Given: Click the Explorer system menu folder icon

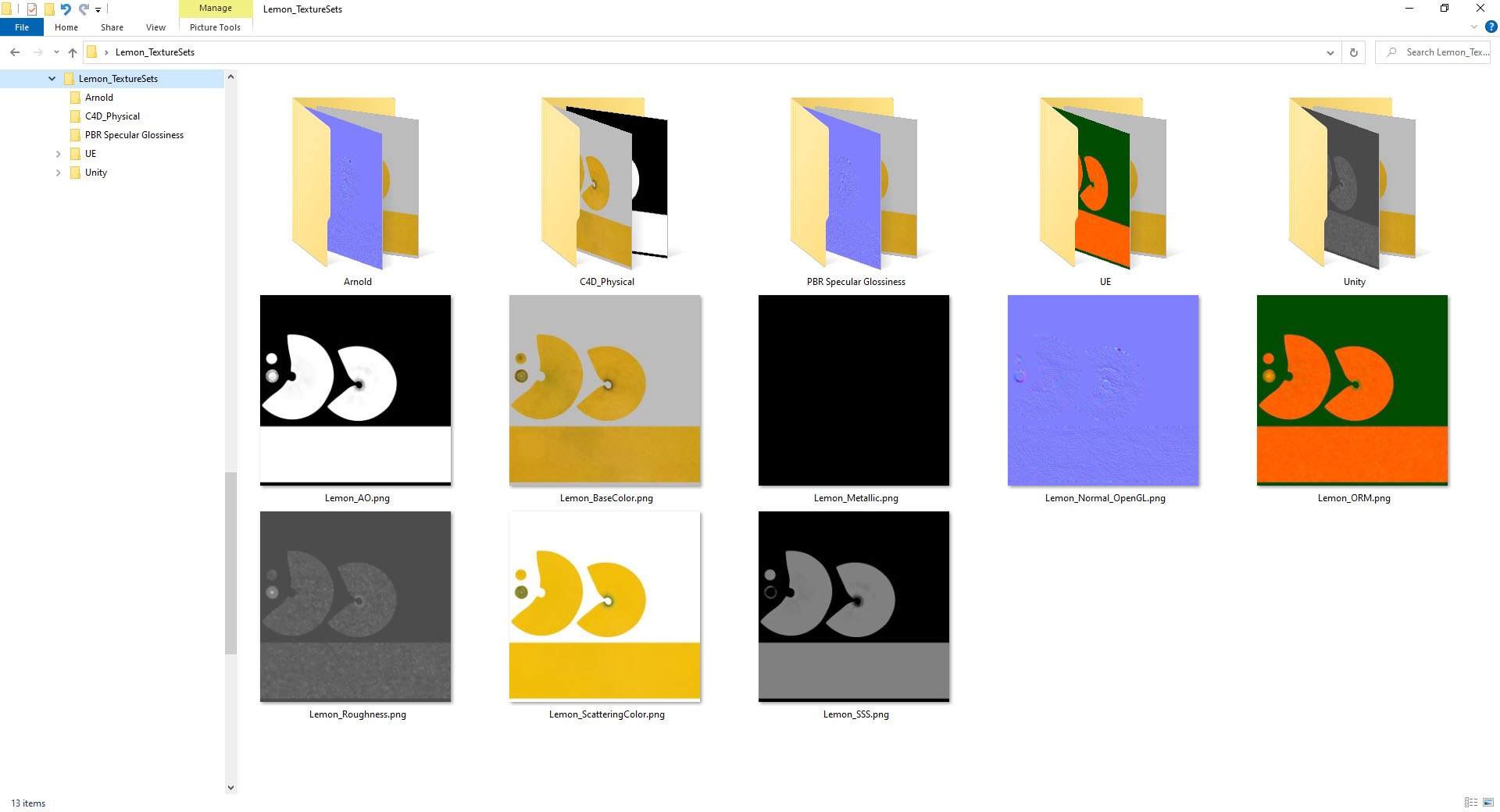Looking at the screenshot, I should (x=7, y=9).
